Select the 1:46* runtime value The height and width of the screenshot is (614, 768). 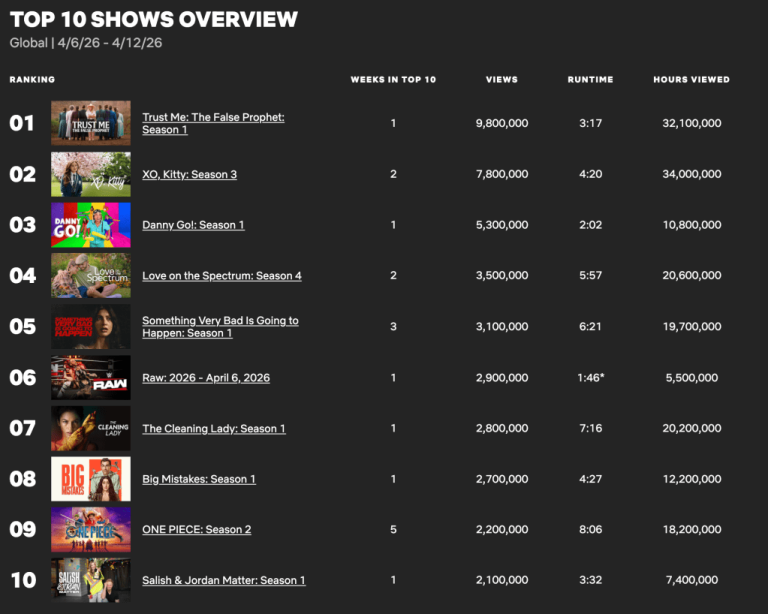click(x=591, y=378)
